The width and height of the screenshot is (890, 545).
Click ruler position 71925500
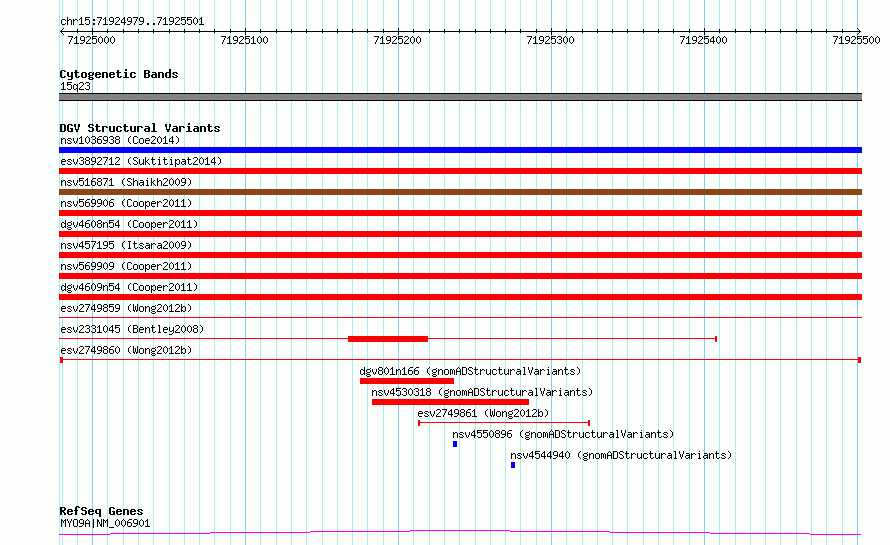856,40
